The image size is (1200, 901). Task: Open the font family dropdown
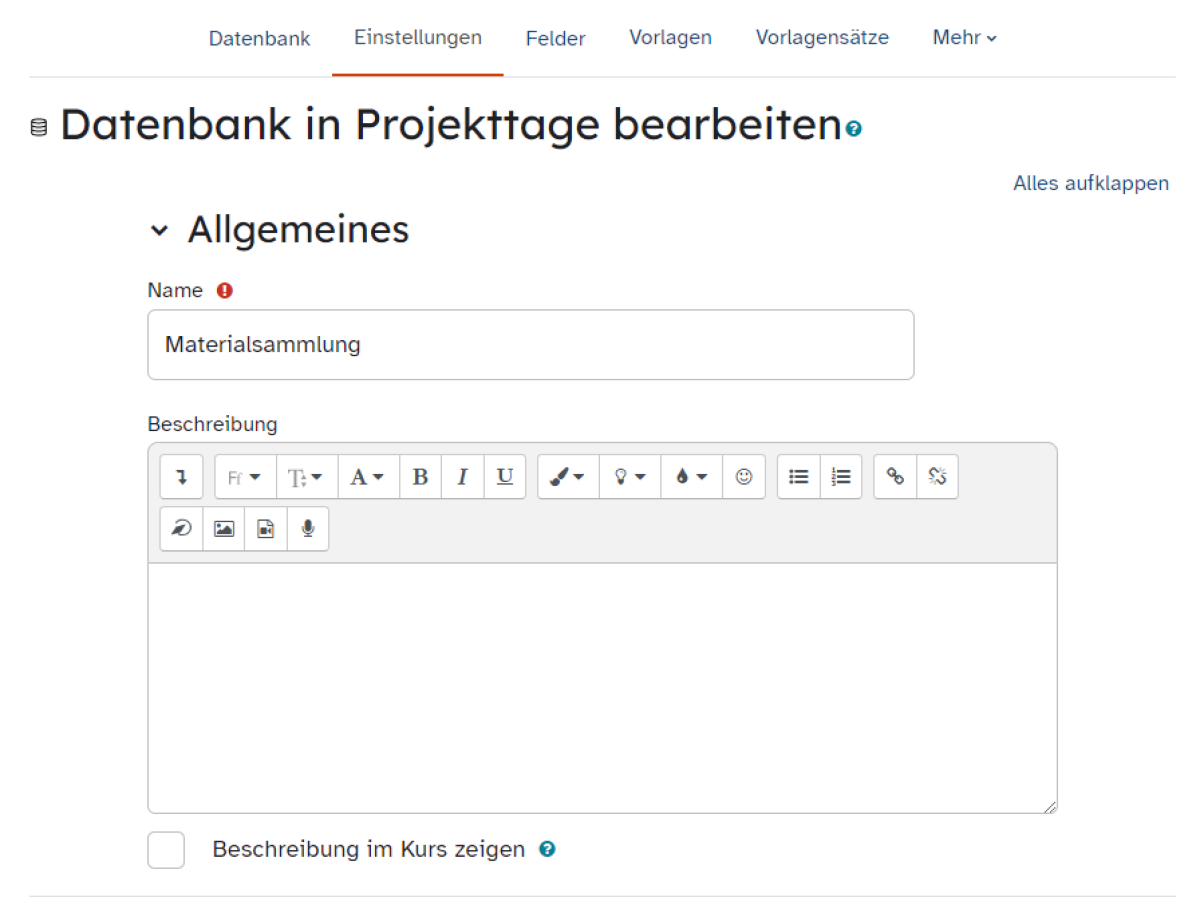[x=244, y=477]
